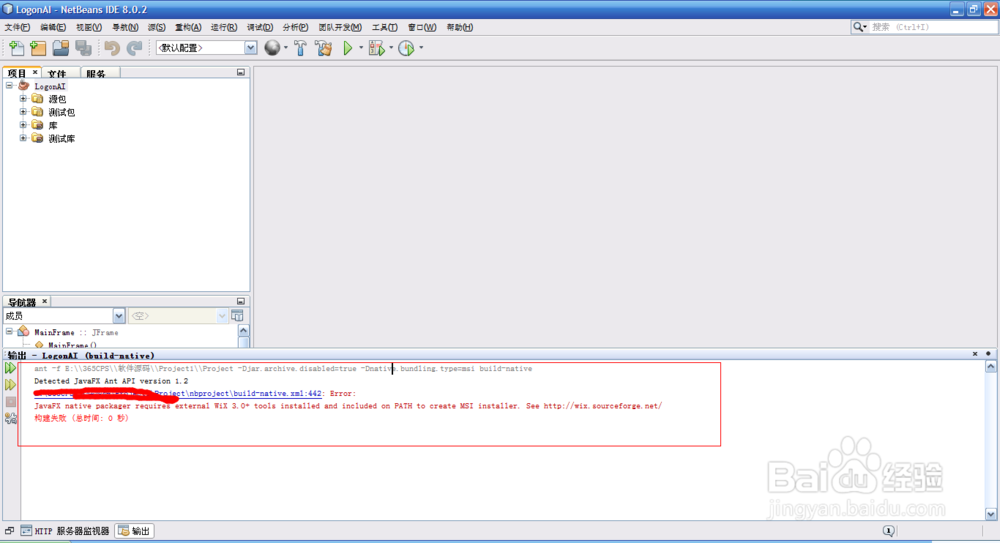Clean and build with hammer-broom icon
This screenshot has height=543, width=1000.
[323, 48]
